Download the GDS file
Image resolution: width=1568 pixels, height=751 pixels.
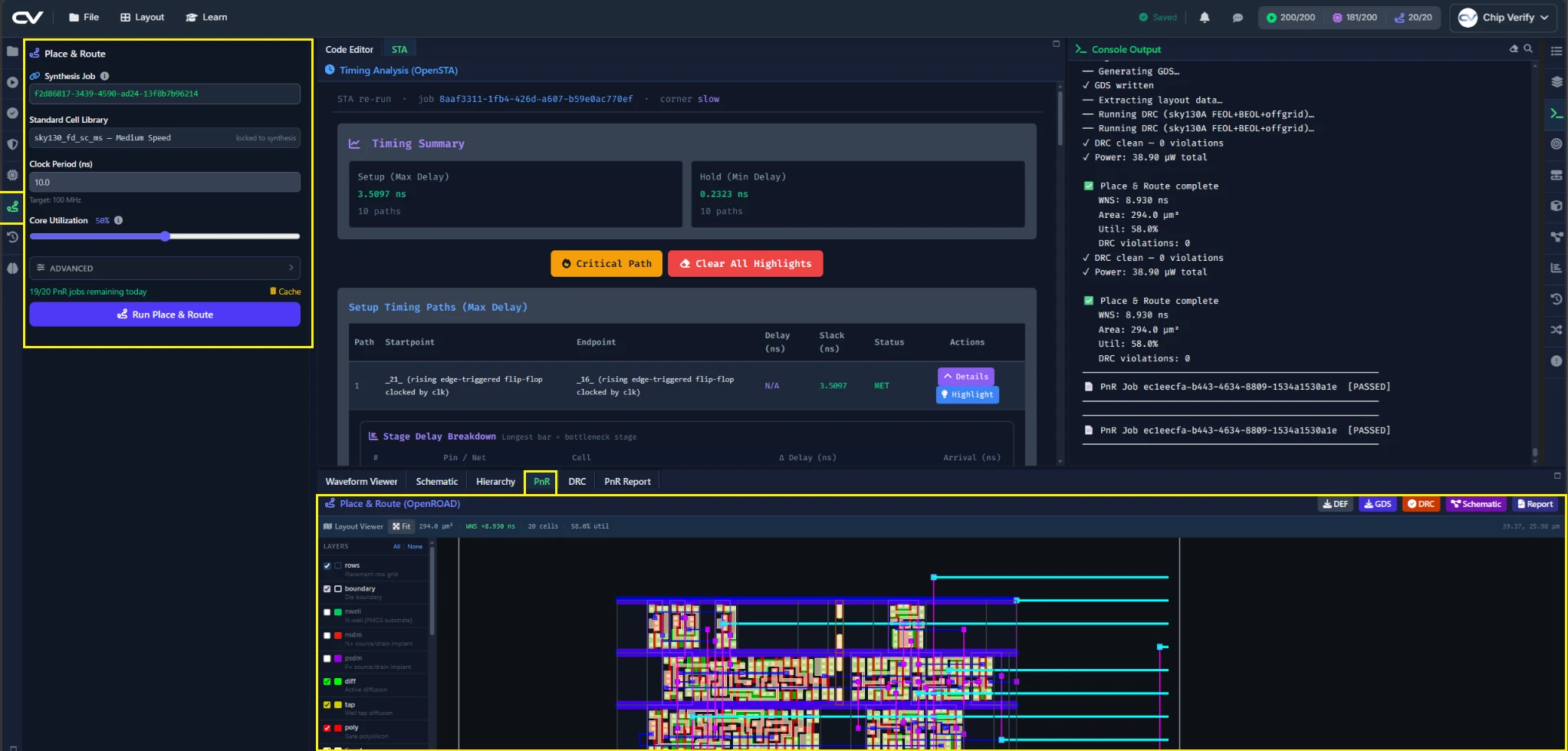click(x=1378, y=504)
